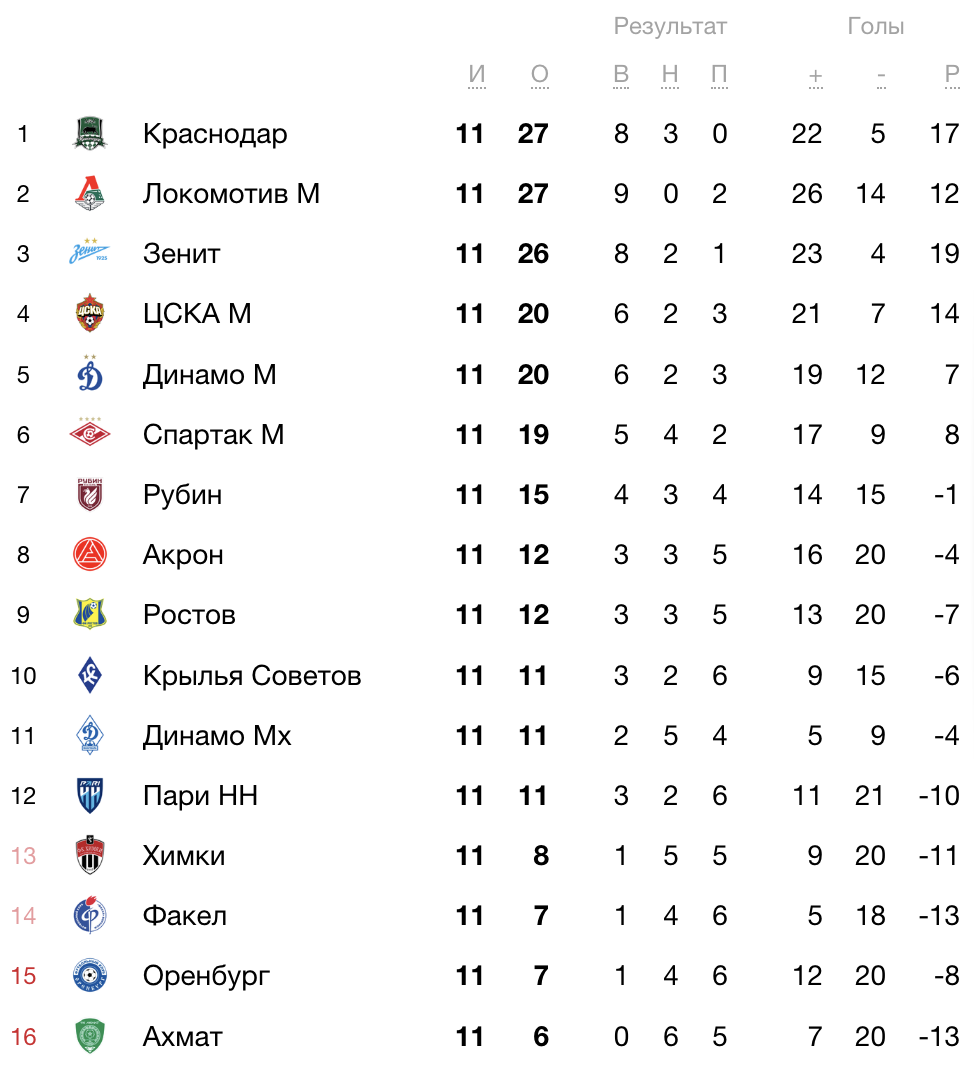Click the Акрон red circle logo
The image size is (974, 1086).
90,554
